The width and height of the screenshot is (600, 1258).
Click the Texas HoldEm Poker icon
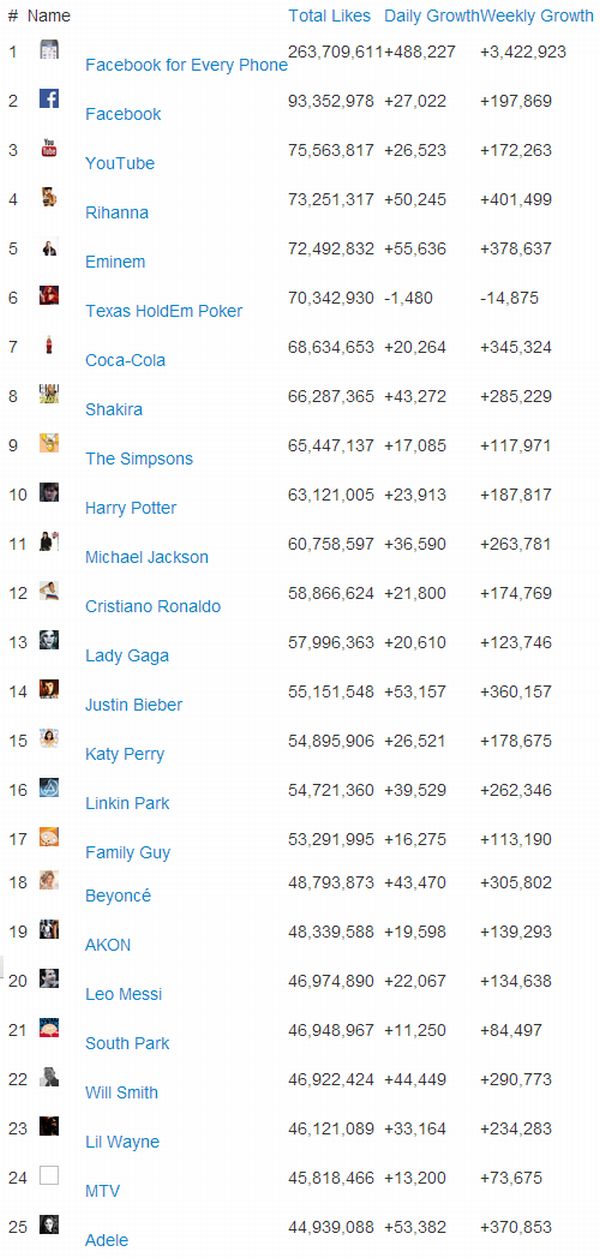[x=49, y=295]
